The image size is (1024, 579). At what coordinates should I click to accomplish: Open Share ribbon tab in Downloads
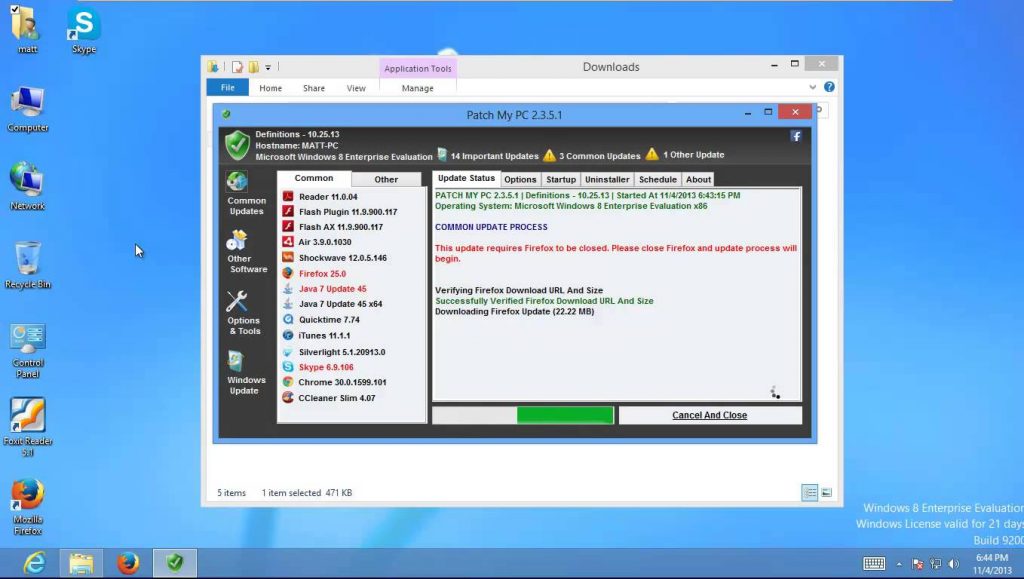coord(313,88)
